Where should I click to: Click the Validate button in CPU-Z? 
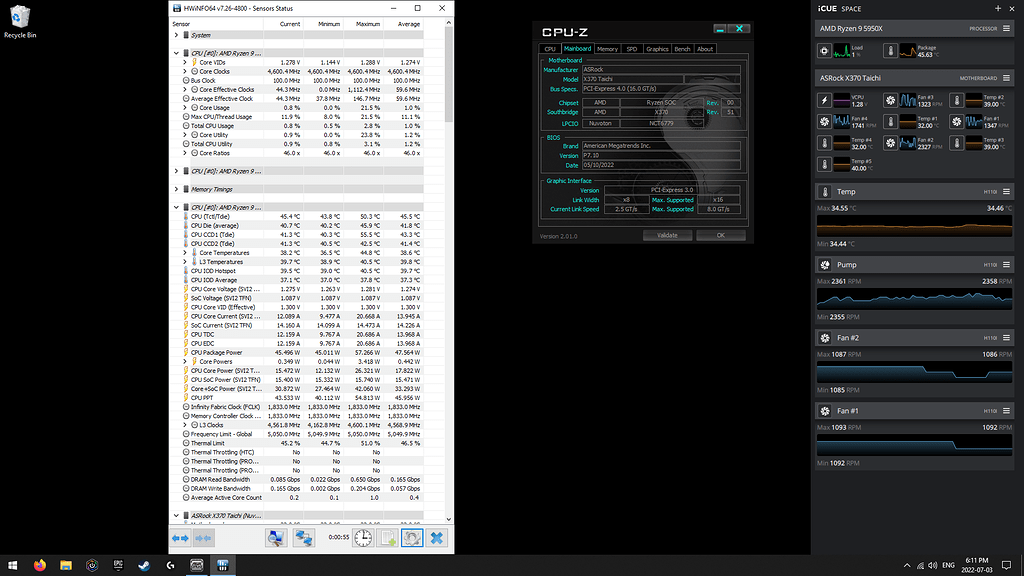667,235
